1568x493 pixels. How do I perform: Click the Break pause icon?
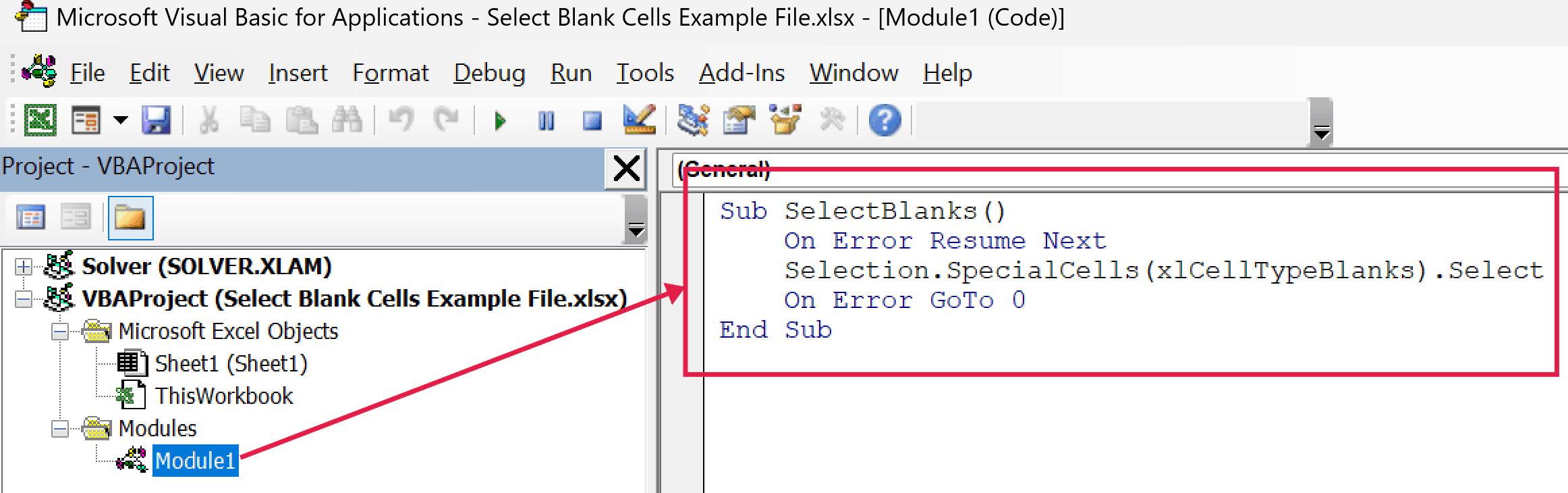pos(546,121)
